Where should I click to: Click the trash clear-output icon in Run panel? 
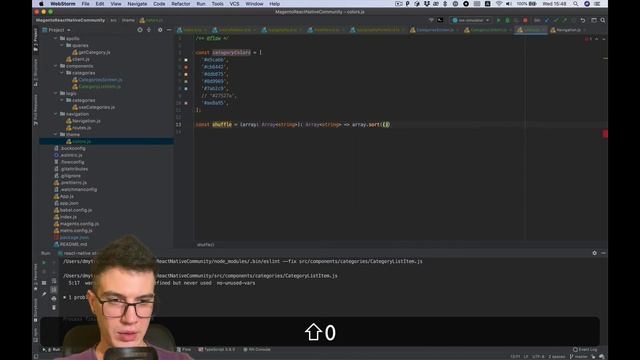click(x=53, y=307)
